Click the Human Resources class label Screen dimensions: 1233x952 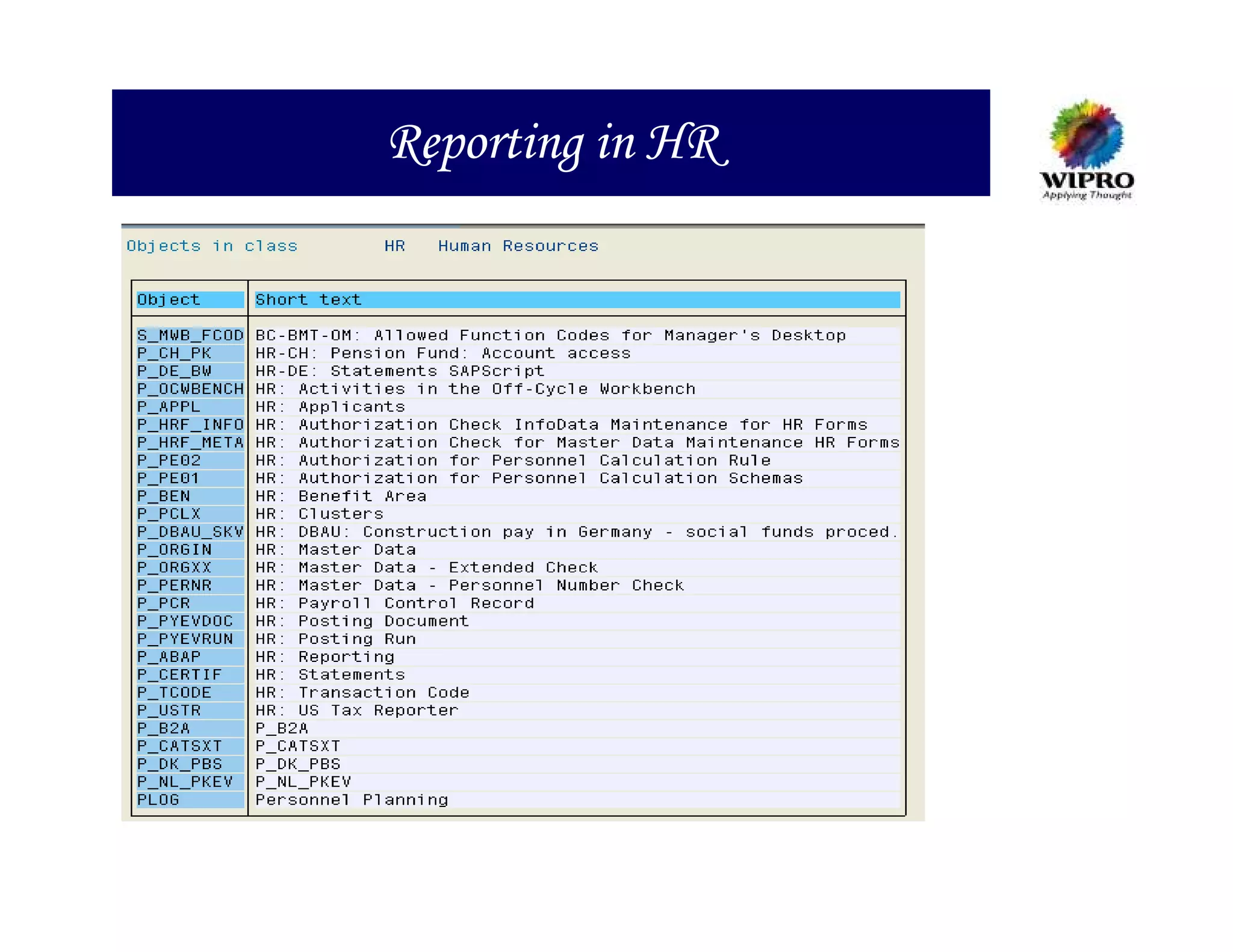tap(518, 246)
